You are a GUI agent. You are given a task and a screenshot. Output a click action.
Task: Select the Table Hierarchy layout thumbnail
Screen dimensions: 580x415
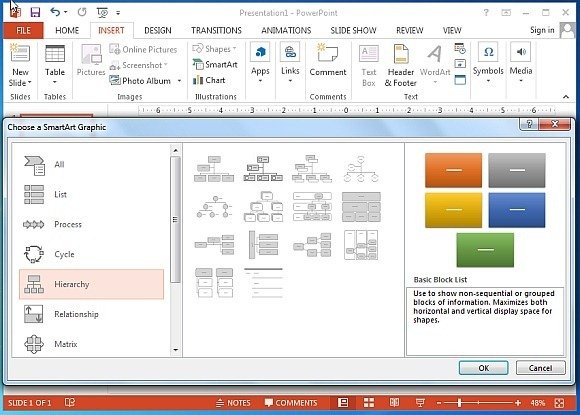[361, 207]
